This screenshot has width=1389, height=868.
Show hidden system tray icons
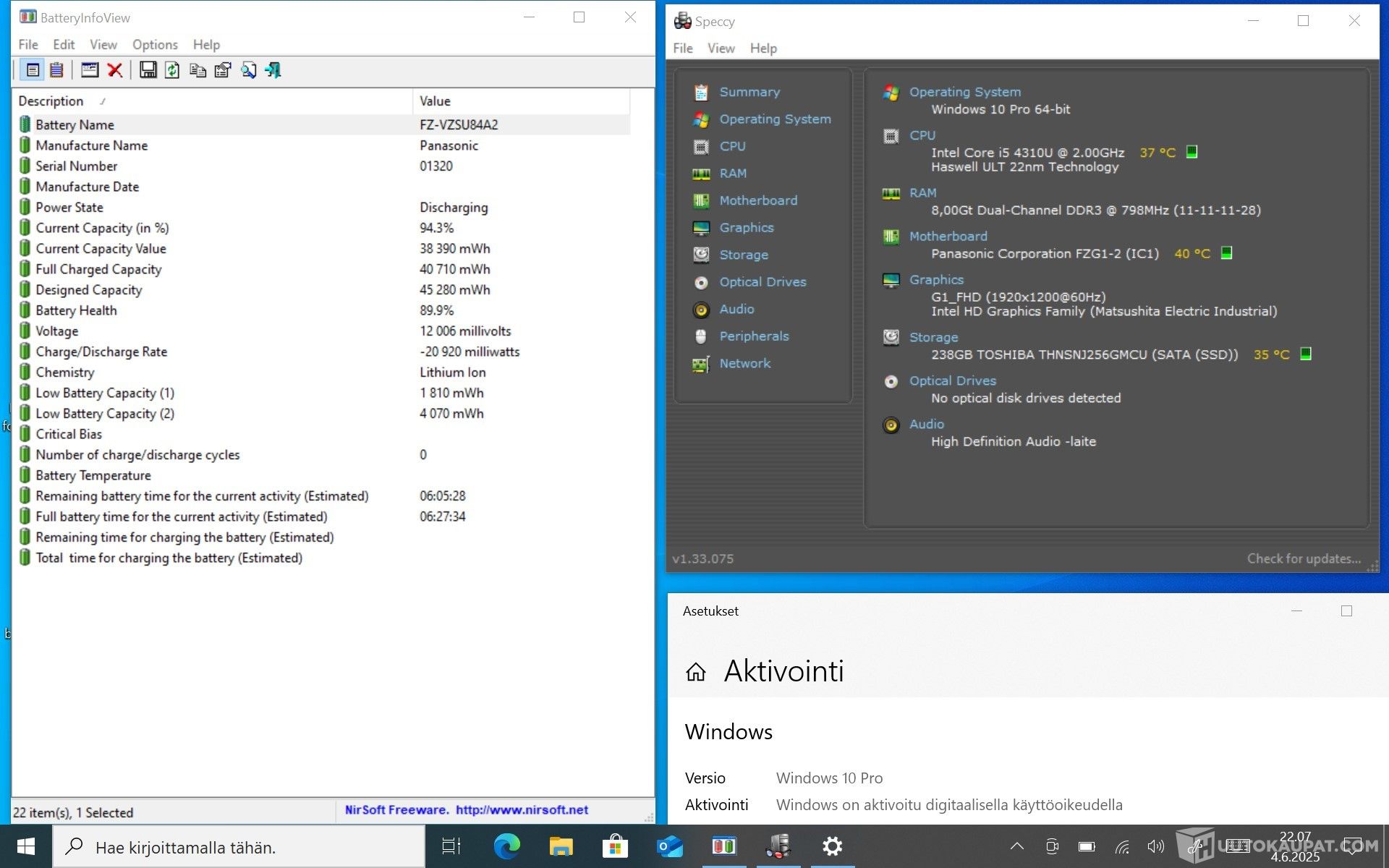pyautogui.click(x=1016, y=846)
